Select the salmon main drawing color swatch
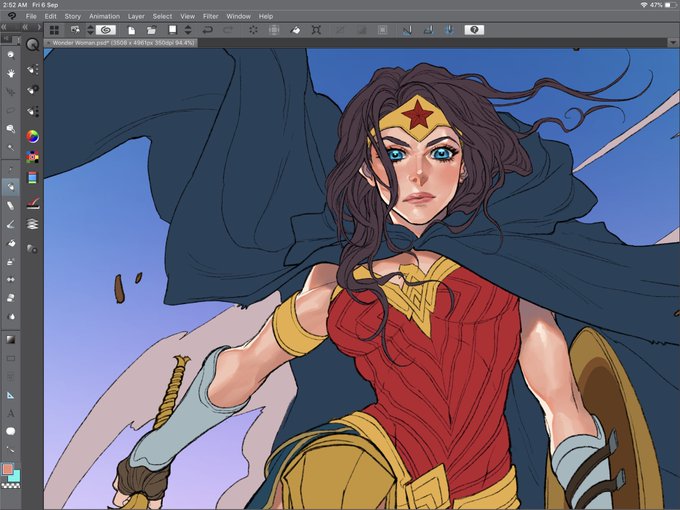The height and width of the screenshot is (510, 680). point(7,469)
